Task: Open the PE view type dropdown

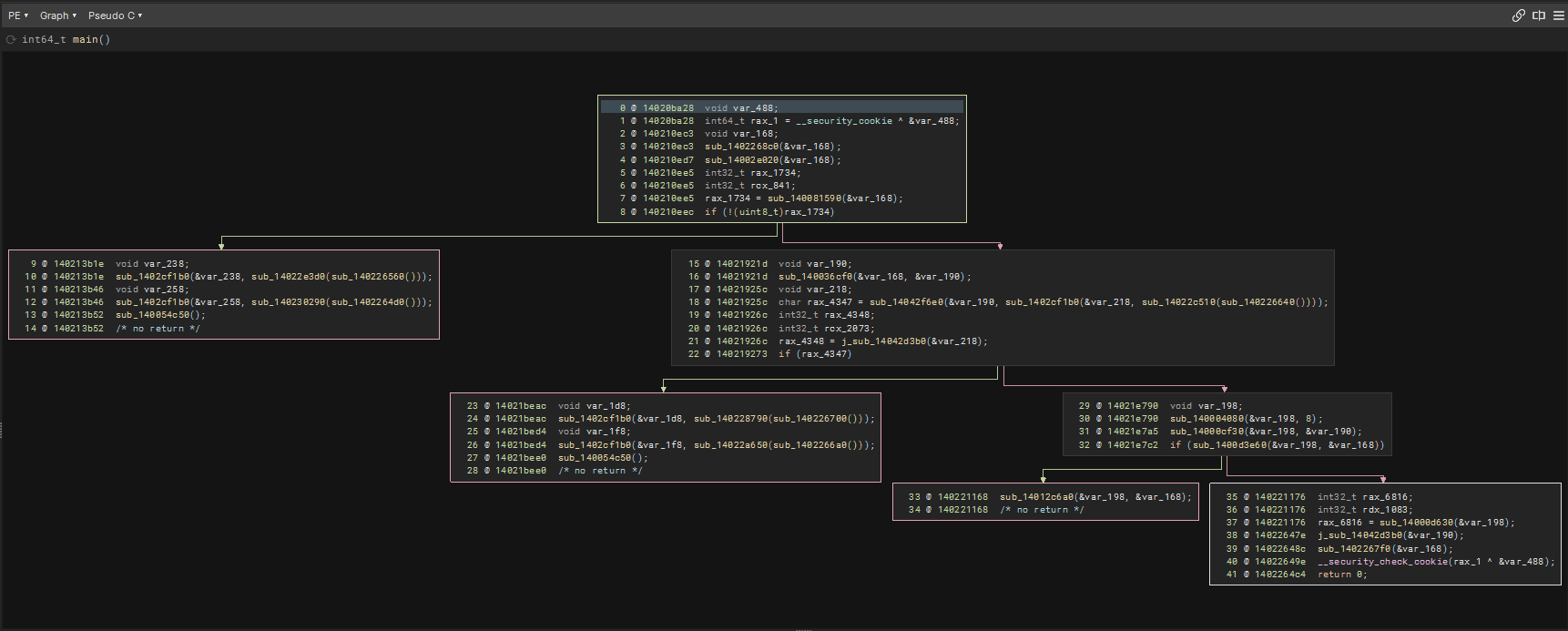Action: pyautogui.click(x=18, y=15)
